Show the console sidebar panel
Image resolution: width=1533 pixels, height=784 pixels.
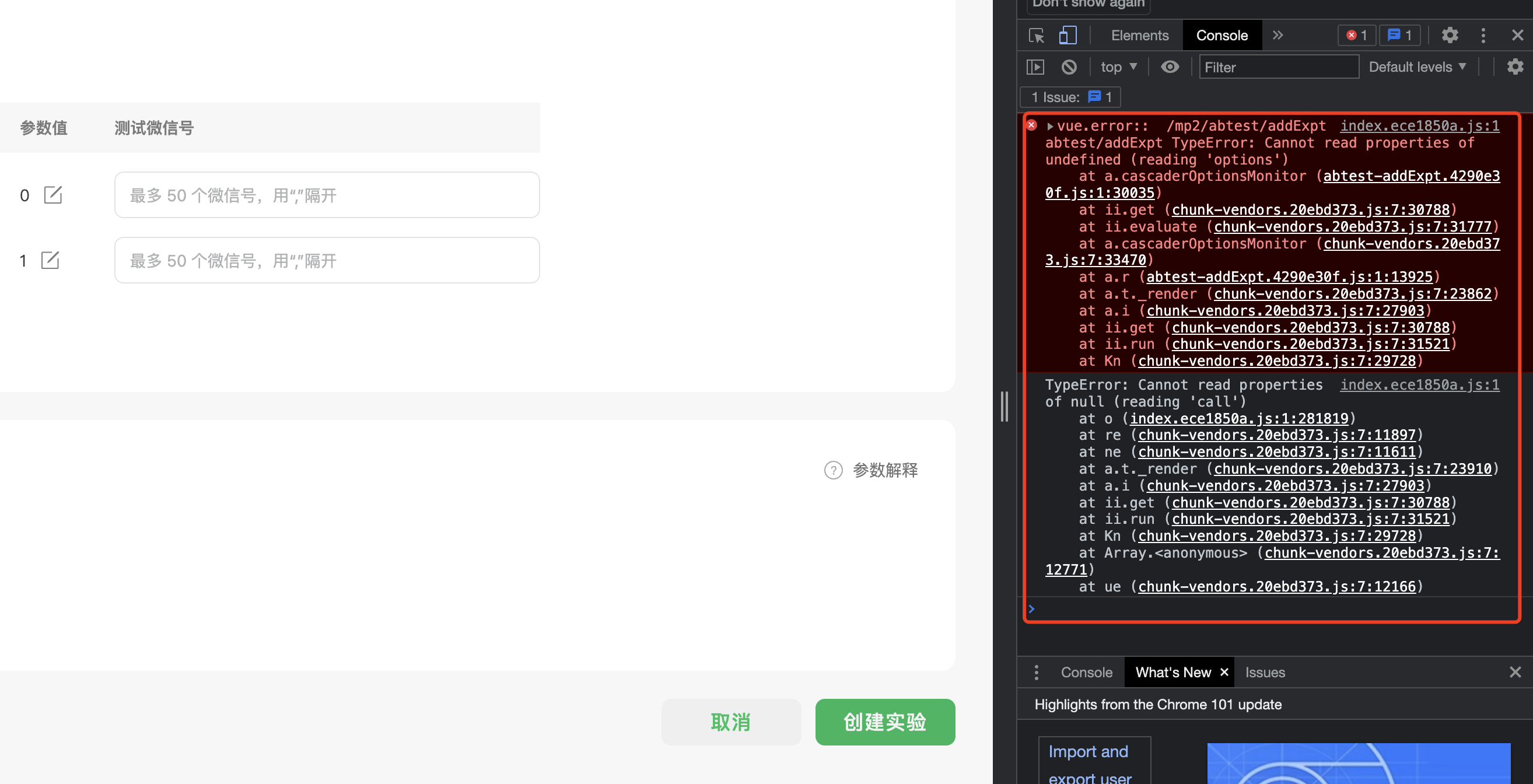(x=1035, y=67)
